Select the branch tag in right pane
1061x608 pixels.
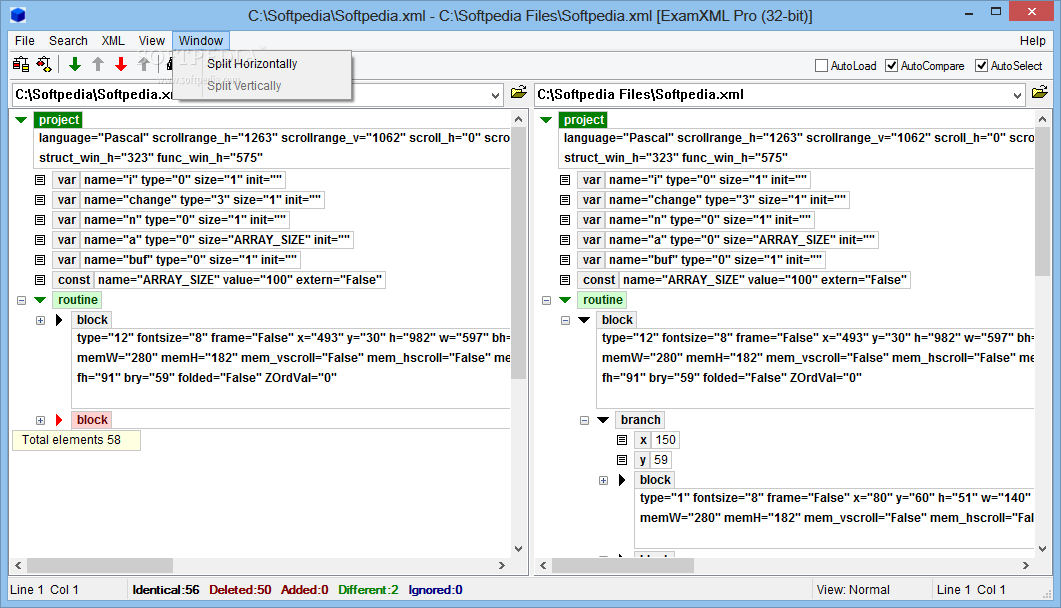(x=640, y=420)
